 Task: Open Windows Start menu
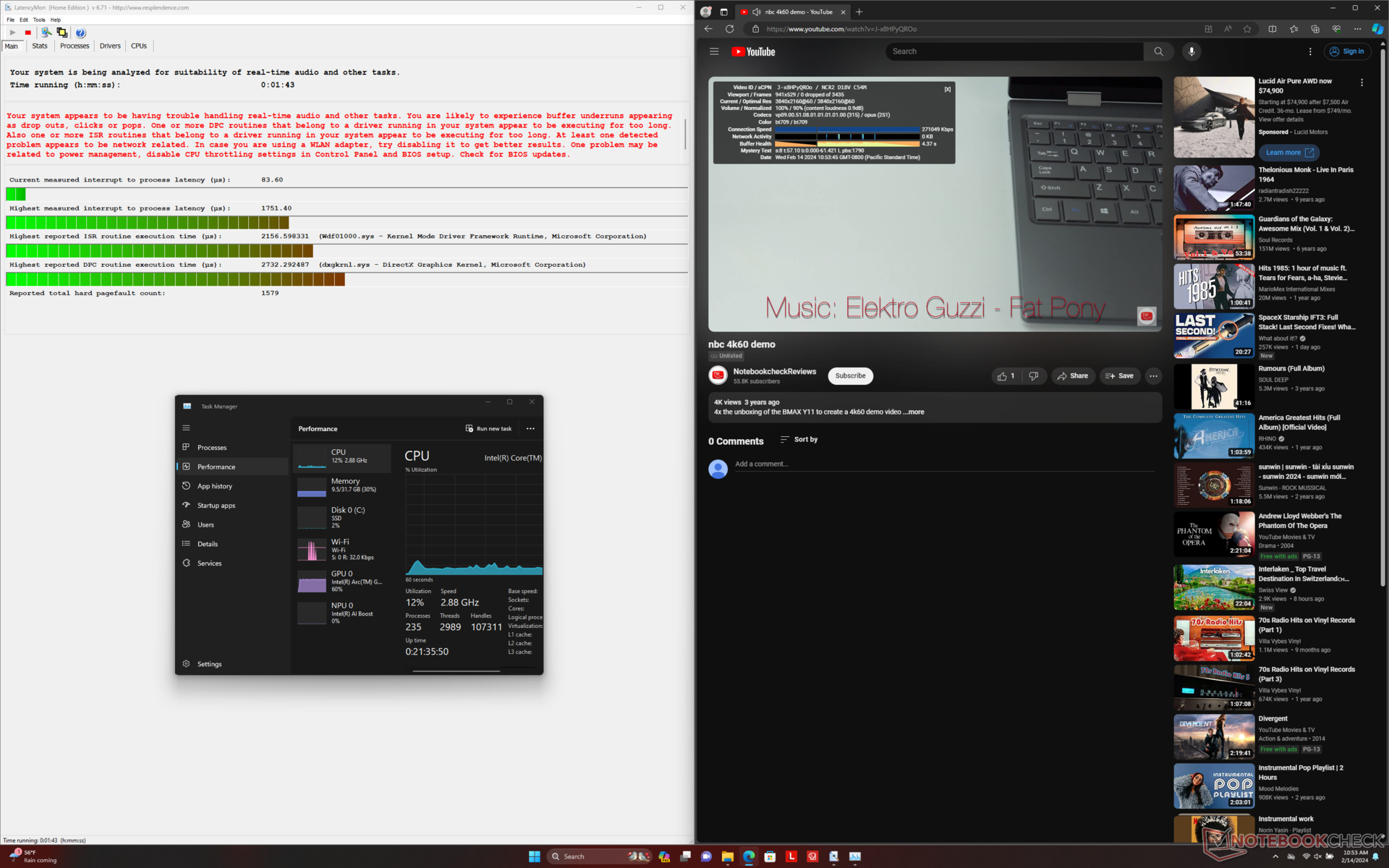534,856
